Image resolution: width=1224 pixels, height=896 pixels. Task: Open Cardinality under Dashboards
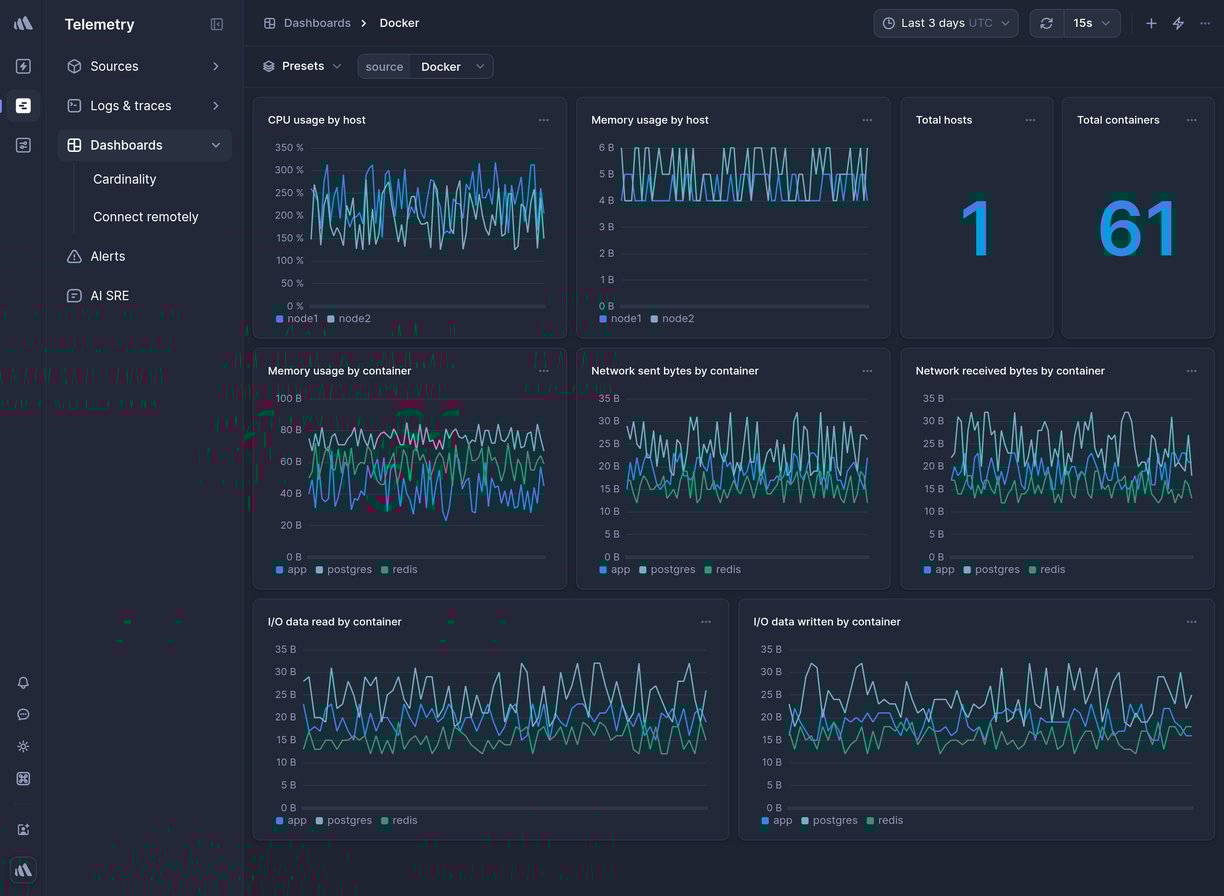click(125, 179)
